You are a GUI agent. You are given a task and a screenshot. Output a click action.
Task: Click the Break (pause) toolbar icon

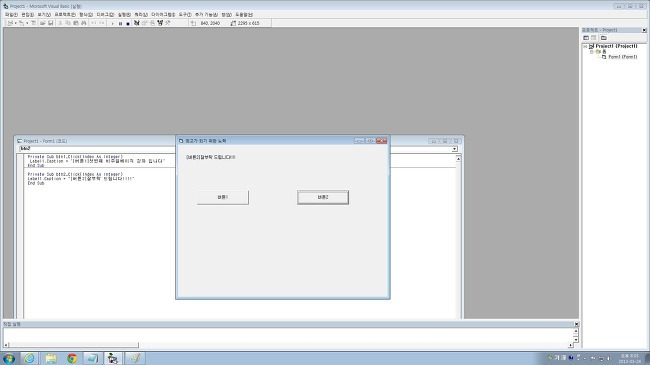tap(120, 23)
